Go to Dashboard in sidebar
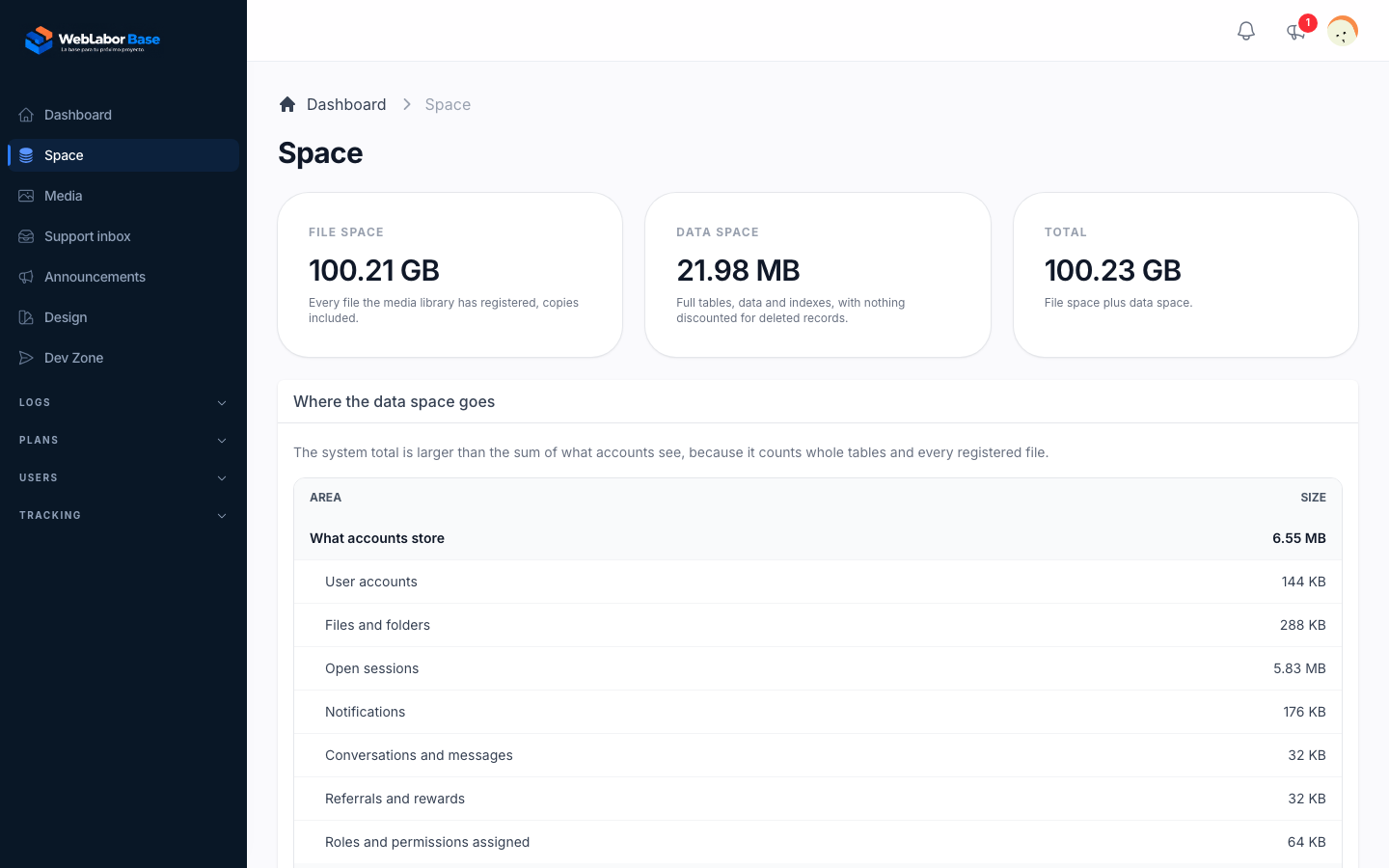 123,115
